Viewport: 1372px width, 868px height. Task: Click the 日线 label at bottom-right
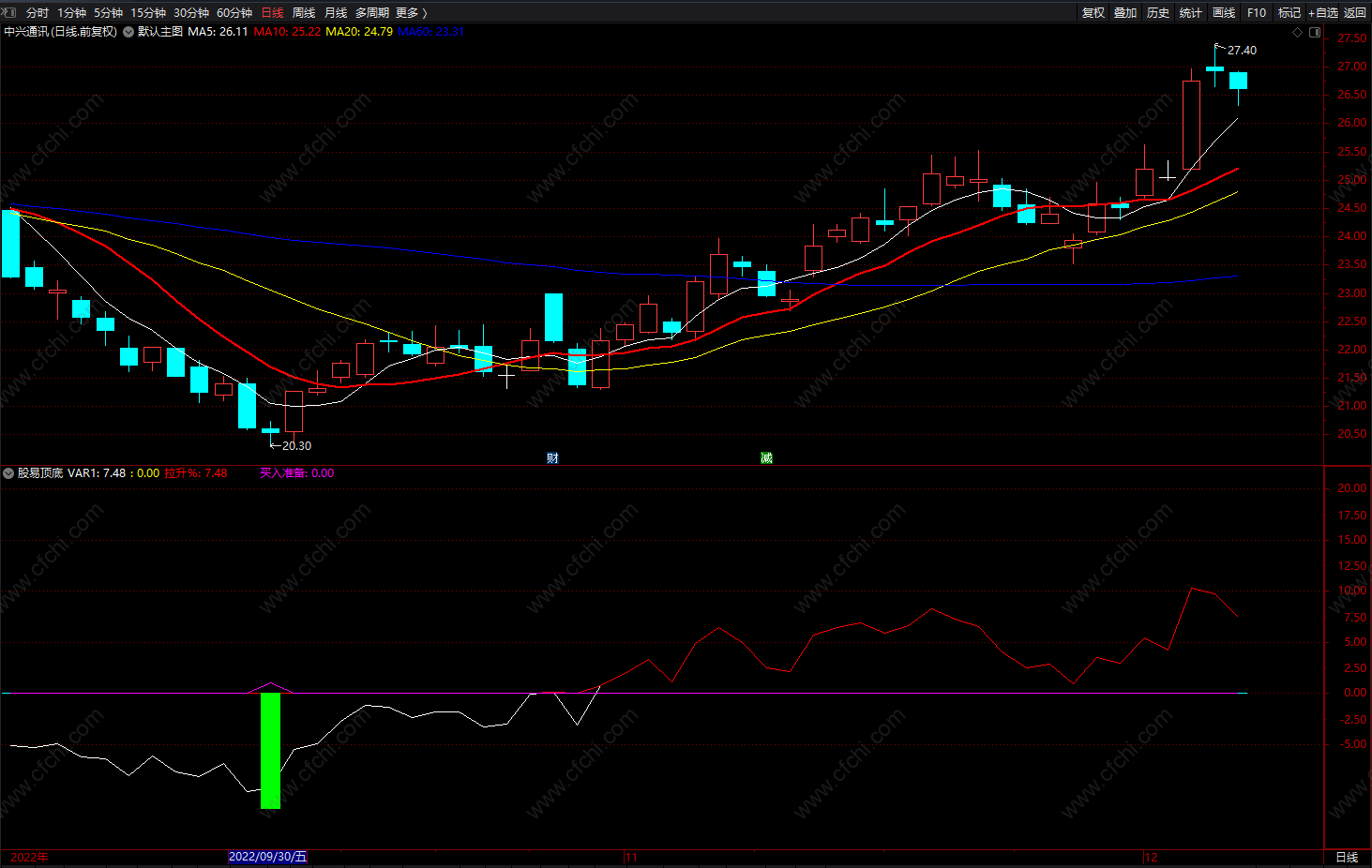[1347, 857]
